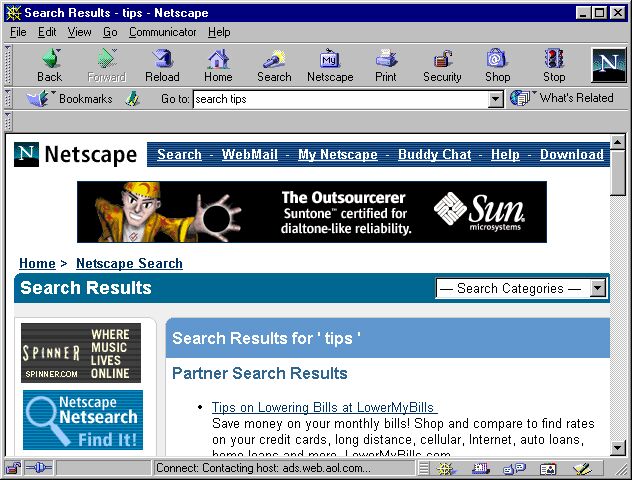Open the My Netscape page link
Screen dimensions: 632x480
[338, 154]
